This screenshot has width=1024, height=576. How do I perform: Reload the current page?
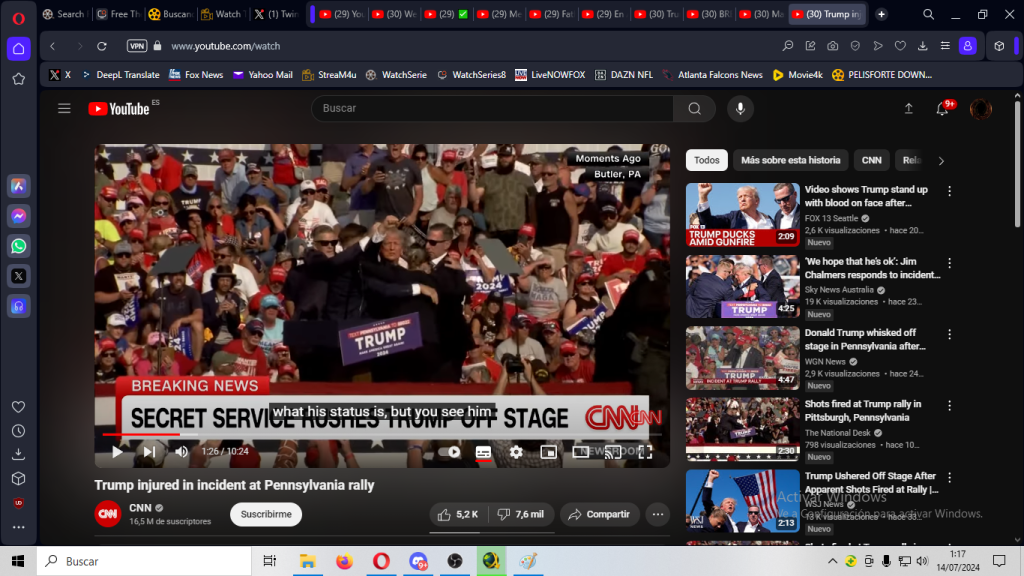[x=102, y=46]
